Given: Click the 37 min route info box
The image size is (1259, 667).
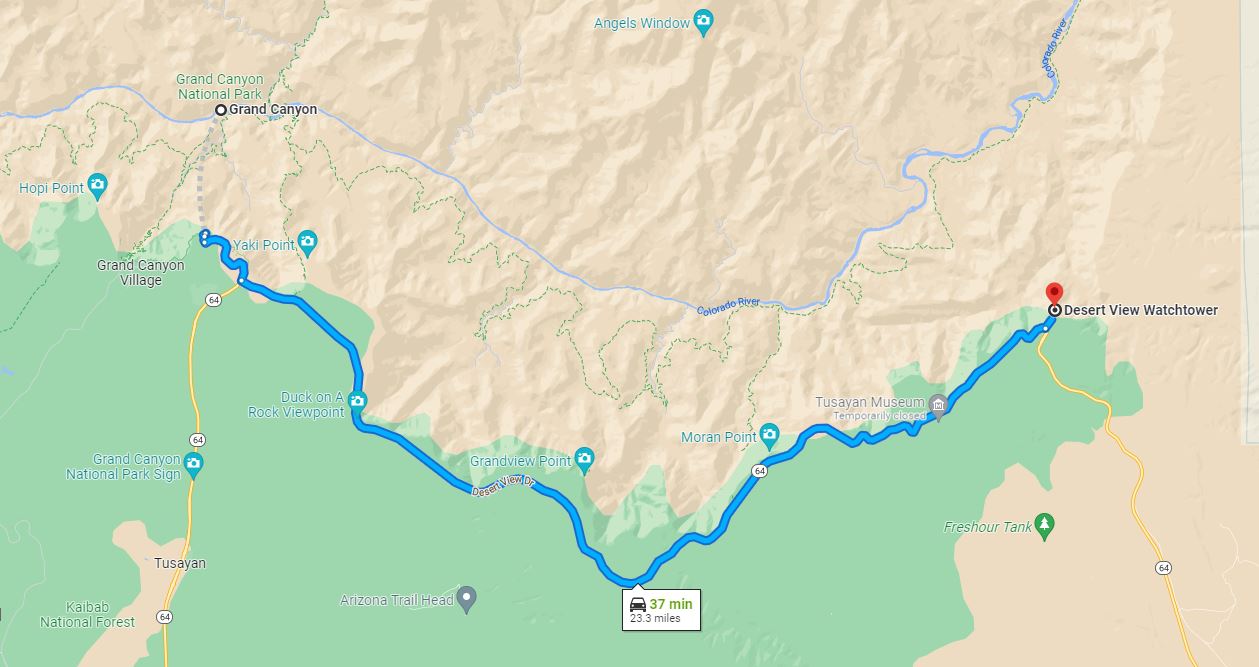Looking at the screenshot, I should tap(661, 610).
